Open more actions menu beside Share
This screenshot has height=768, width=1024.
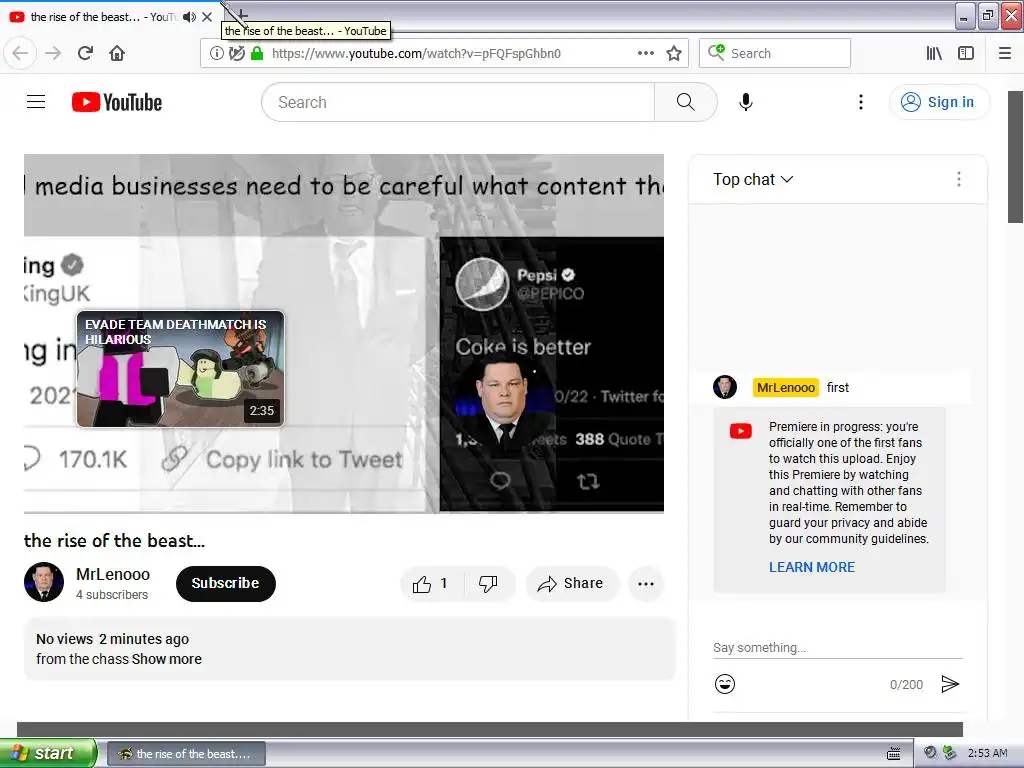[646, 584]
